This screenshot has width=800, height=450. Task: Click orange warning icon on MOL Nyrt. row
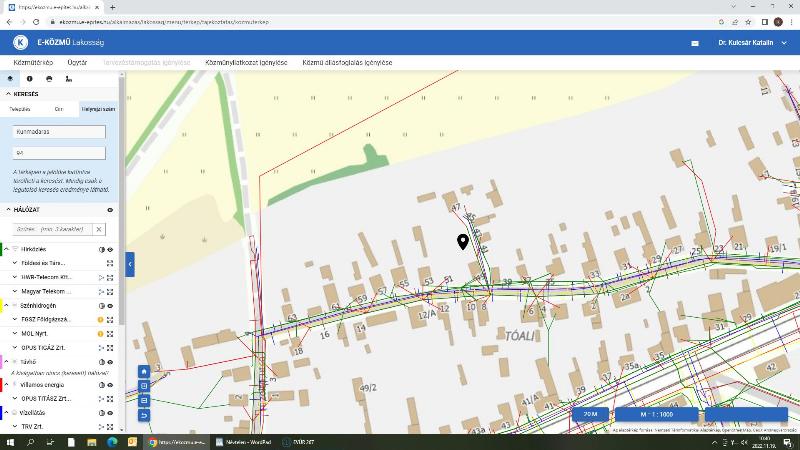101,334
